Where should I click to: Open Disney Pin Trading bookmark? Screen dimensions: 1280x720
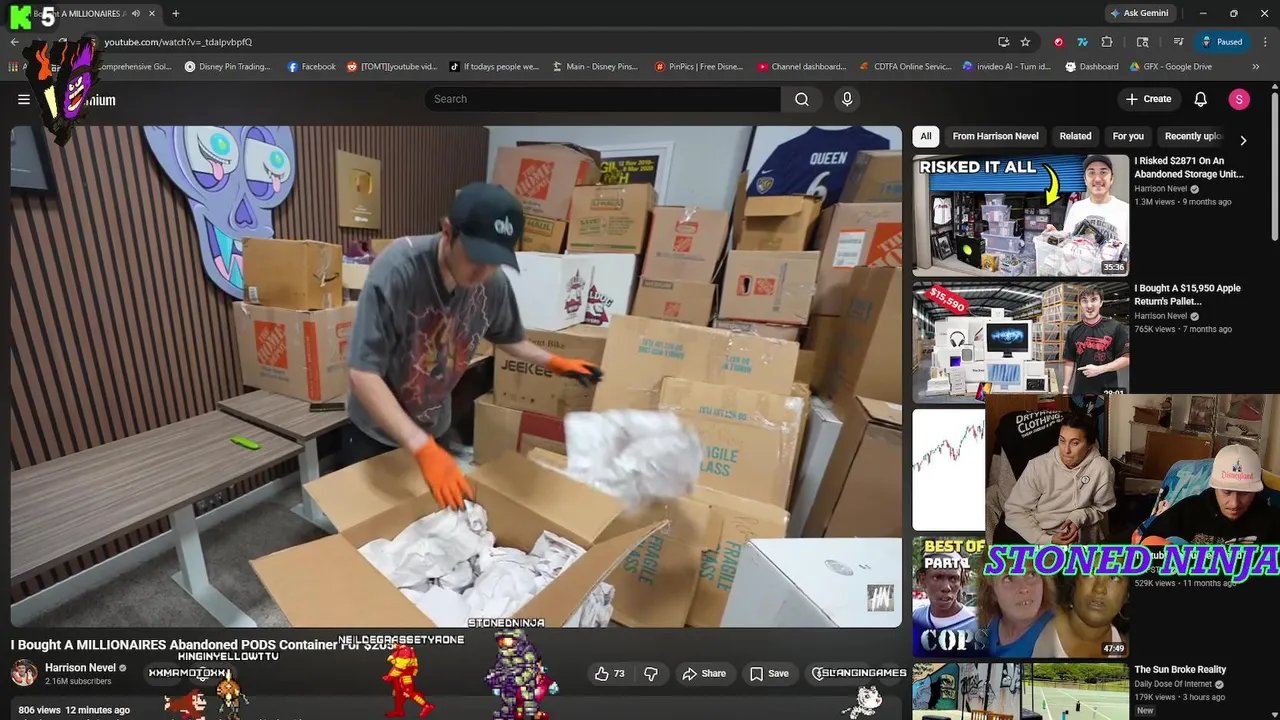click(x=228, y=67)
